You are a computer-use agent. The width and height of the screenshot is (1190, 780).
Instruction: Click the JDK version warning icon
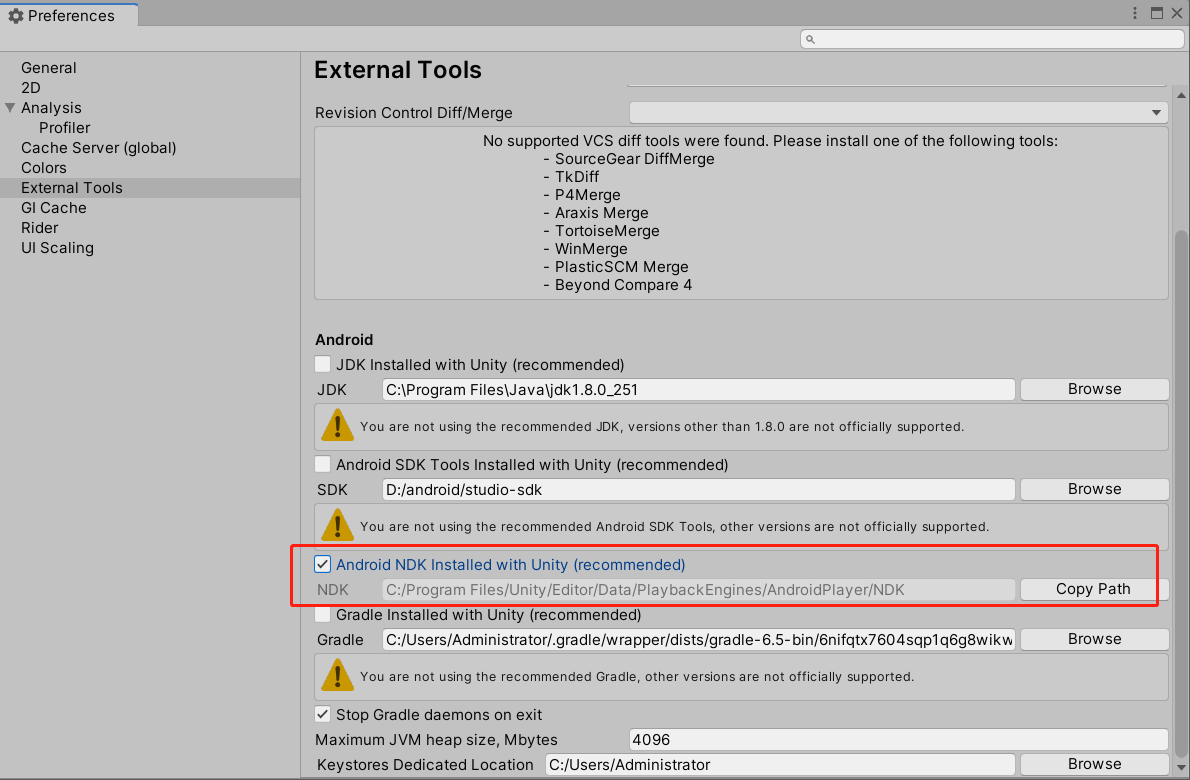pyautogui.click(x=337, y=426)
